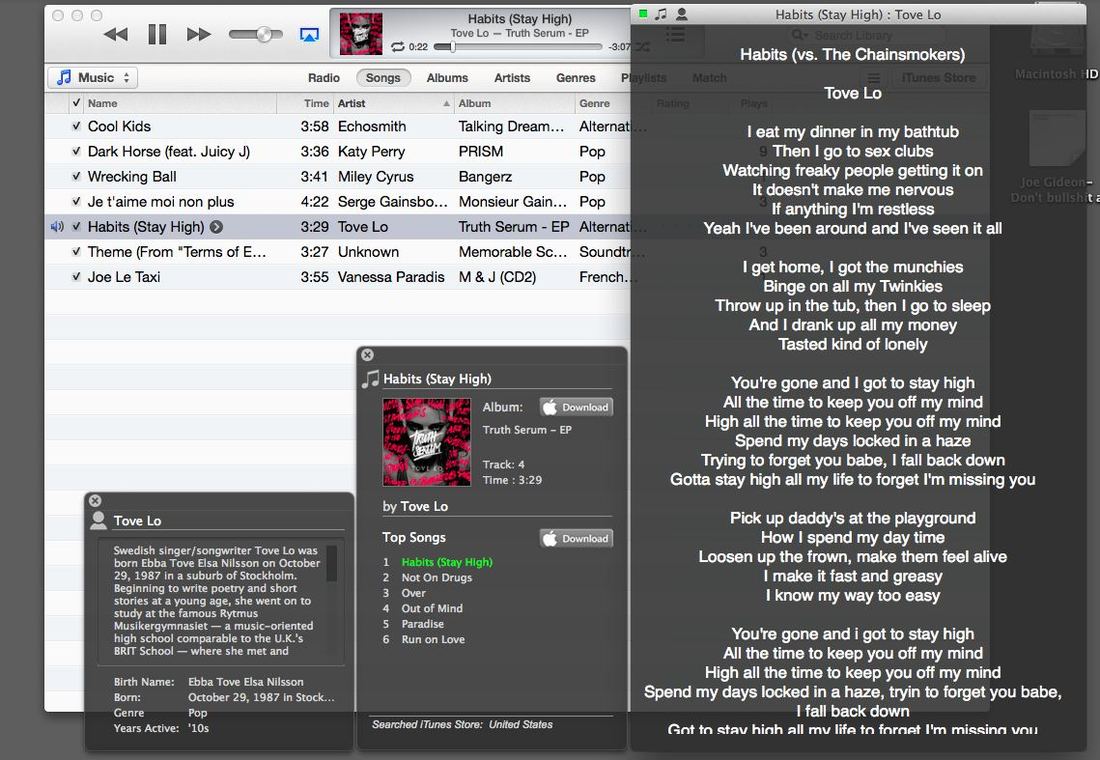1100x760 pixels.
Task: Click the music note icon in lyrics title bar
Action: pyautogui.click(x=661, y=14)
